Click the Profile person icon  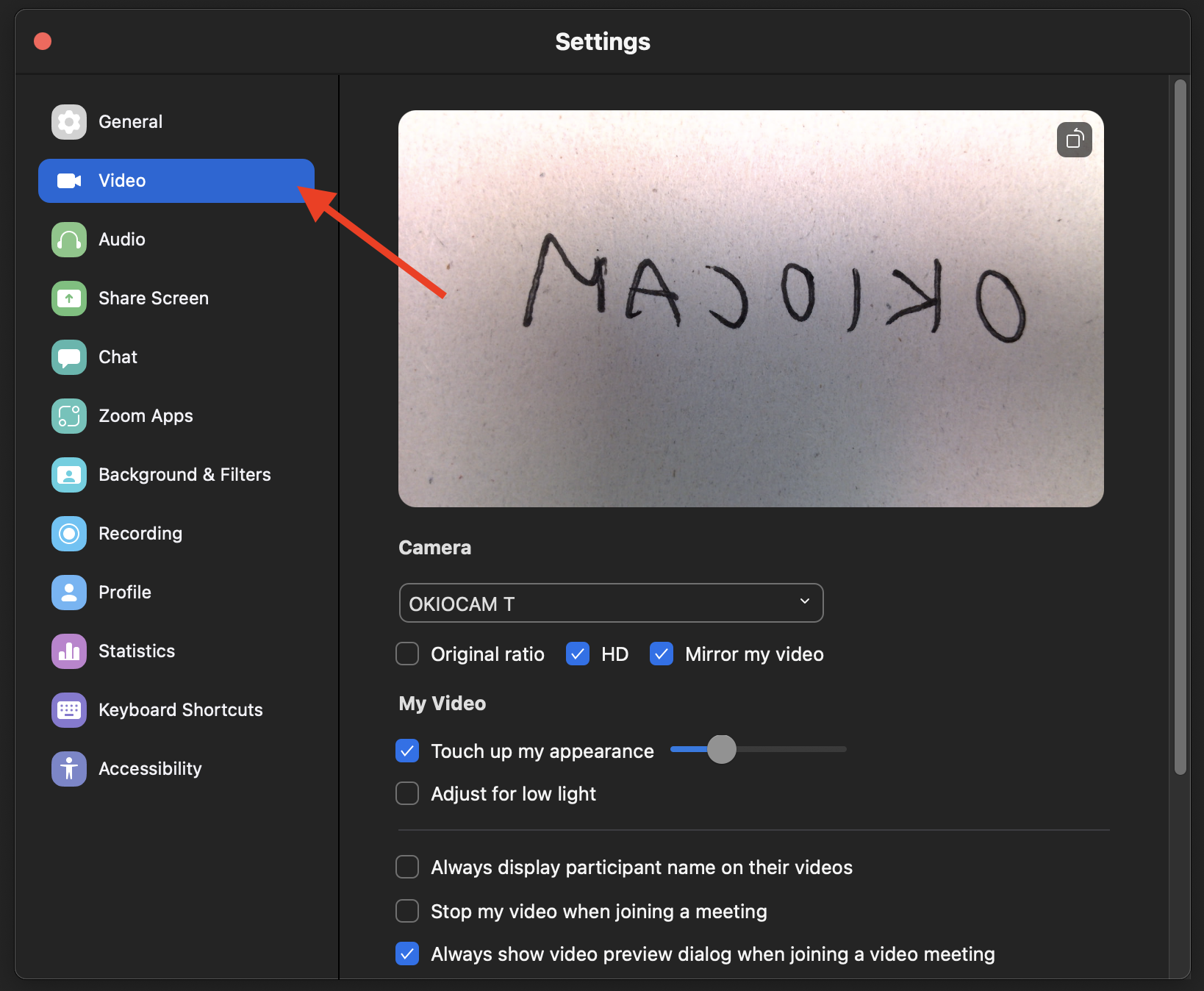point(69,593)
